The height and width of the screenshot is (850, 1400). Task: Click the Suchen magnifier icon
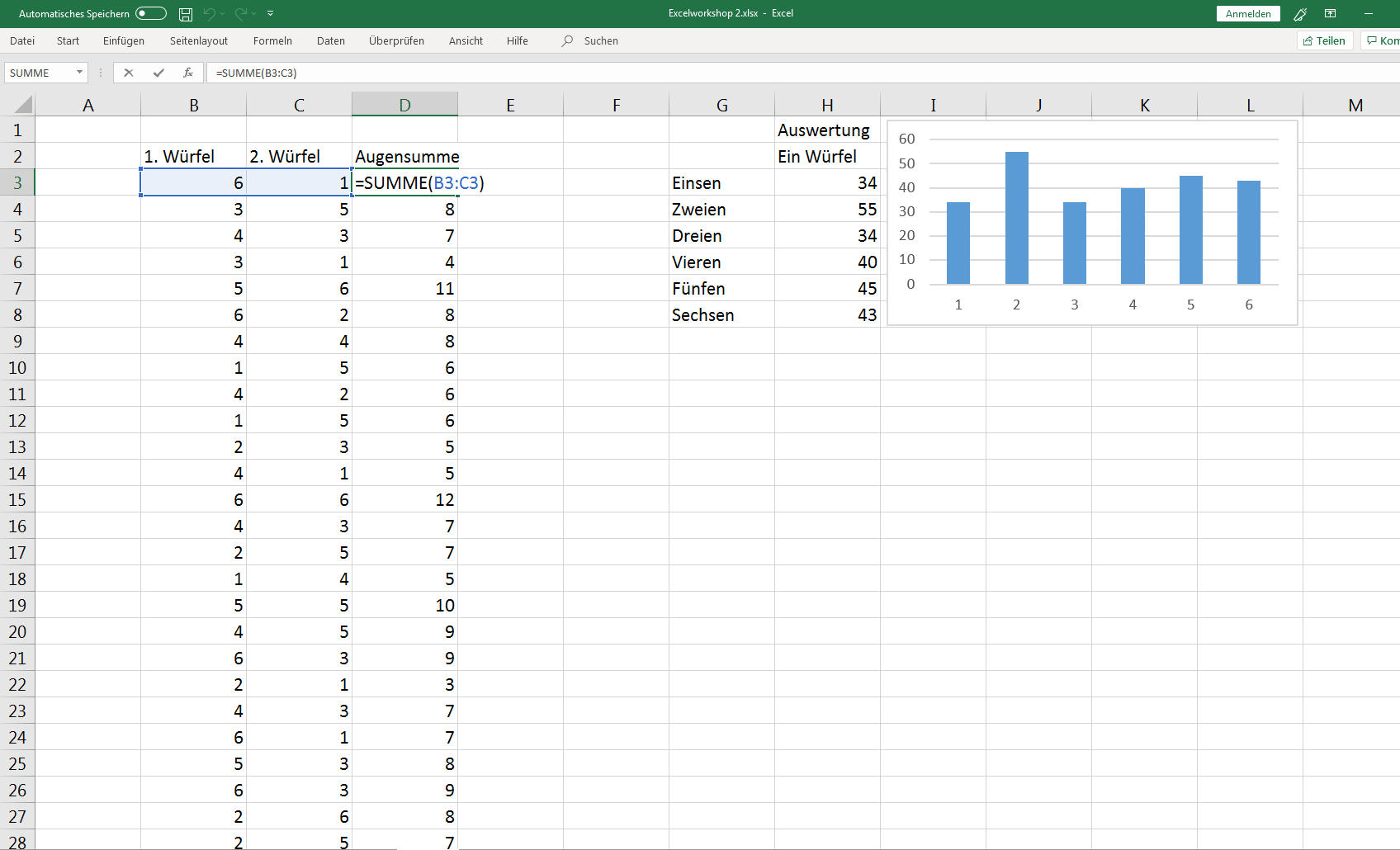(x=567, y=40)
